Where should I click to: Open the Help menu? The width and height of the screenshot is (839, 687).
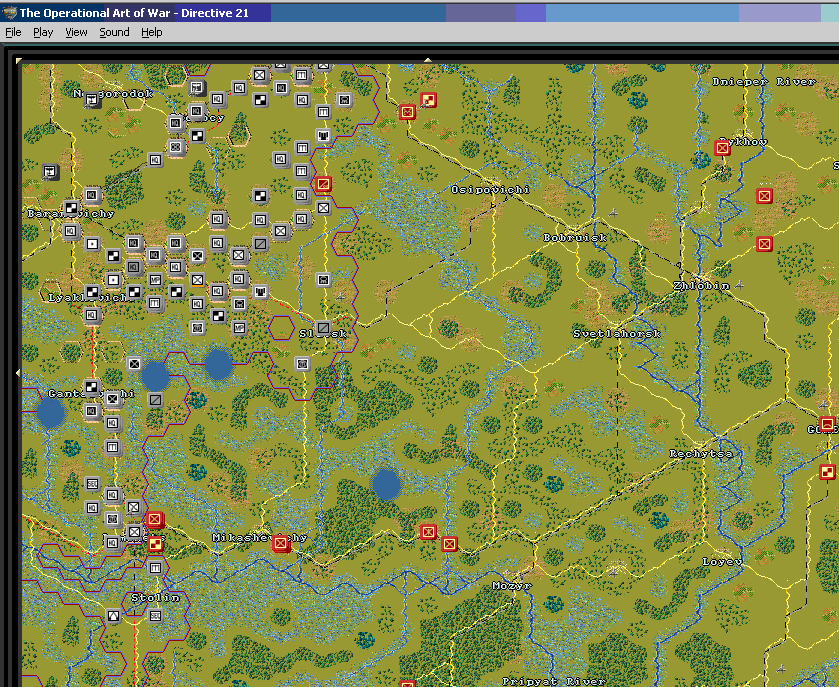[151, 32]
